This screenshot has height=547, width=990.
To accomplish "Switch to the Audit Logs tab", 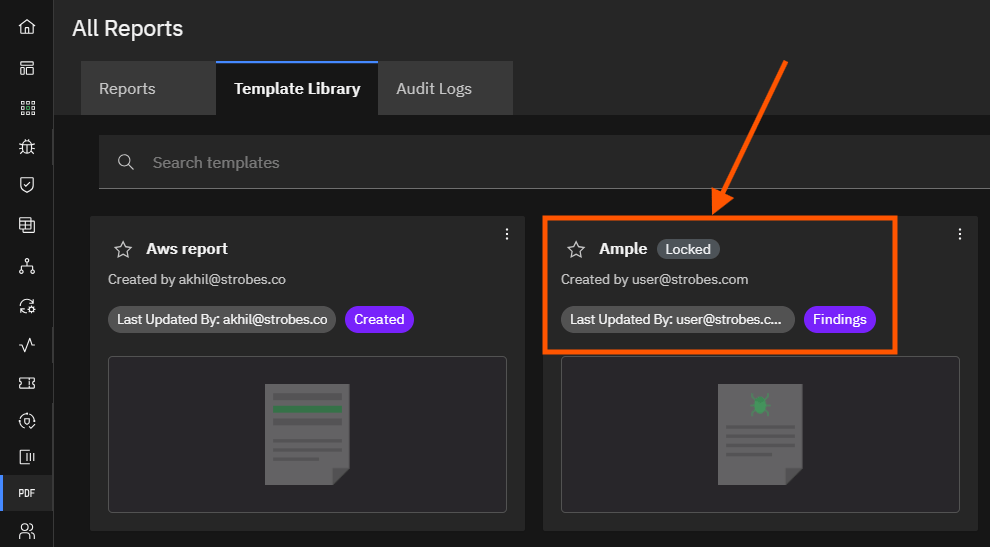I will (445, 88).
